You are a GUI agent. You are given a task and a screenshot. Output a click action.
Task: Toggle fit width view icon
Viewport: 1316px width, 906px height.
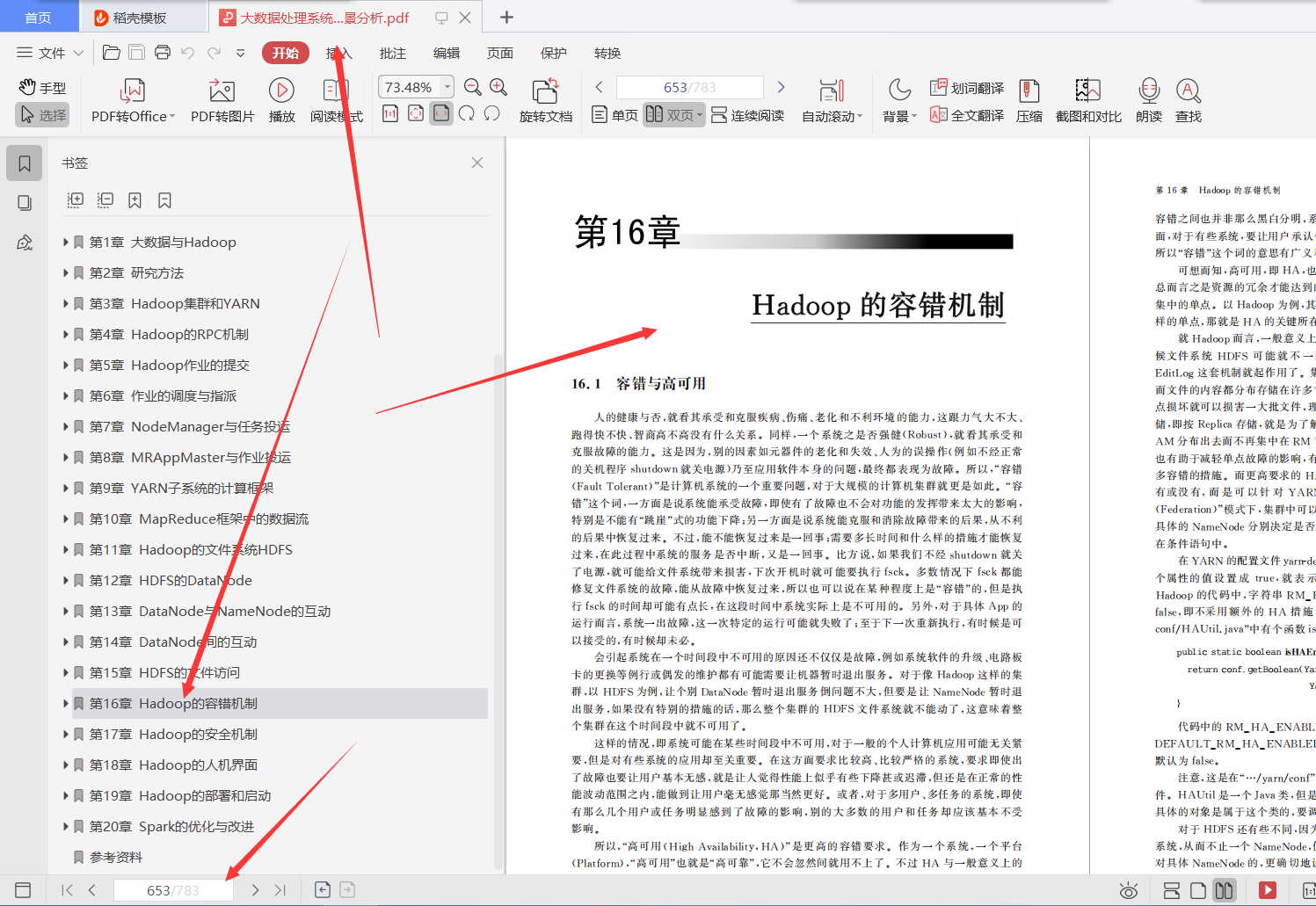(x=441, y=113)
